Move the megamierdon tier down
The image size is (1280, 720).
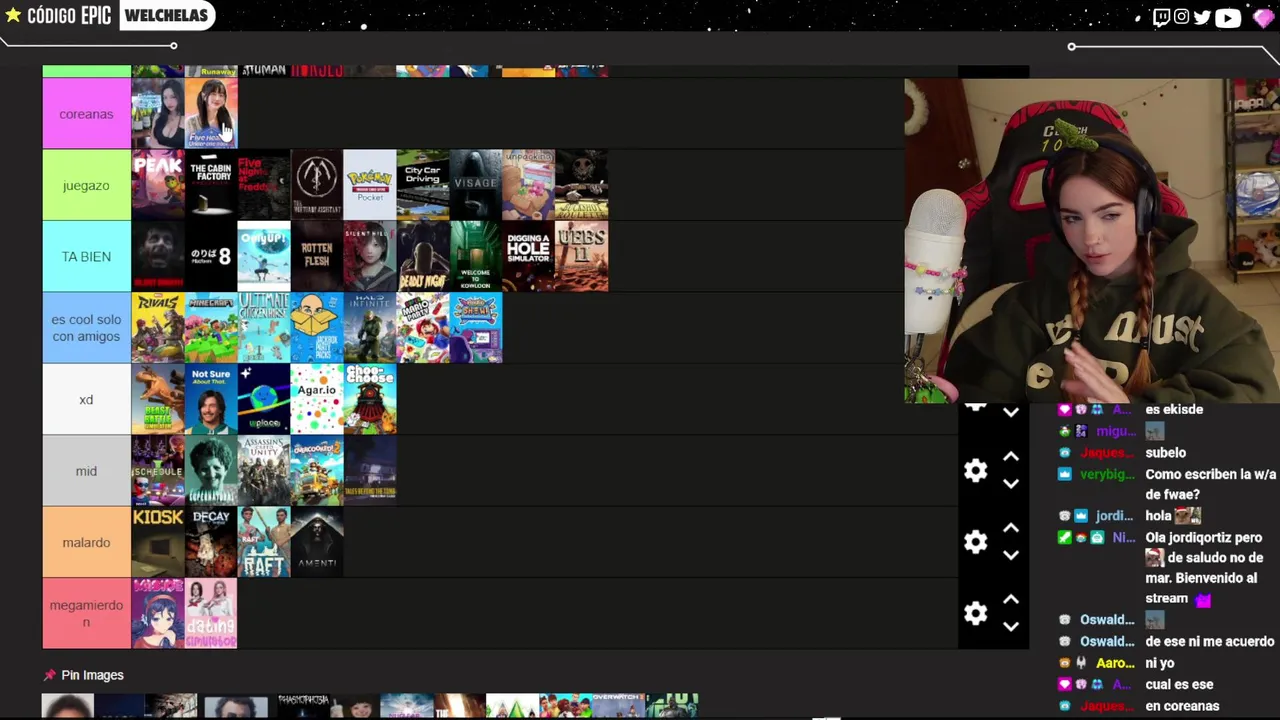tap(1011, 627)
